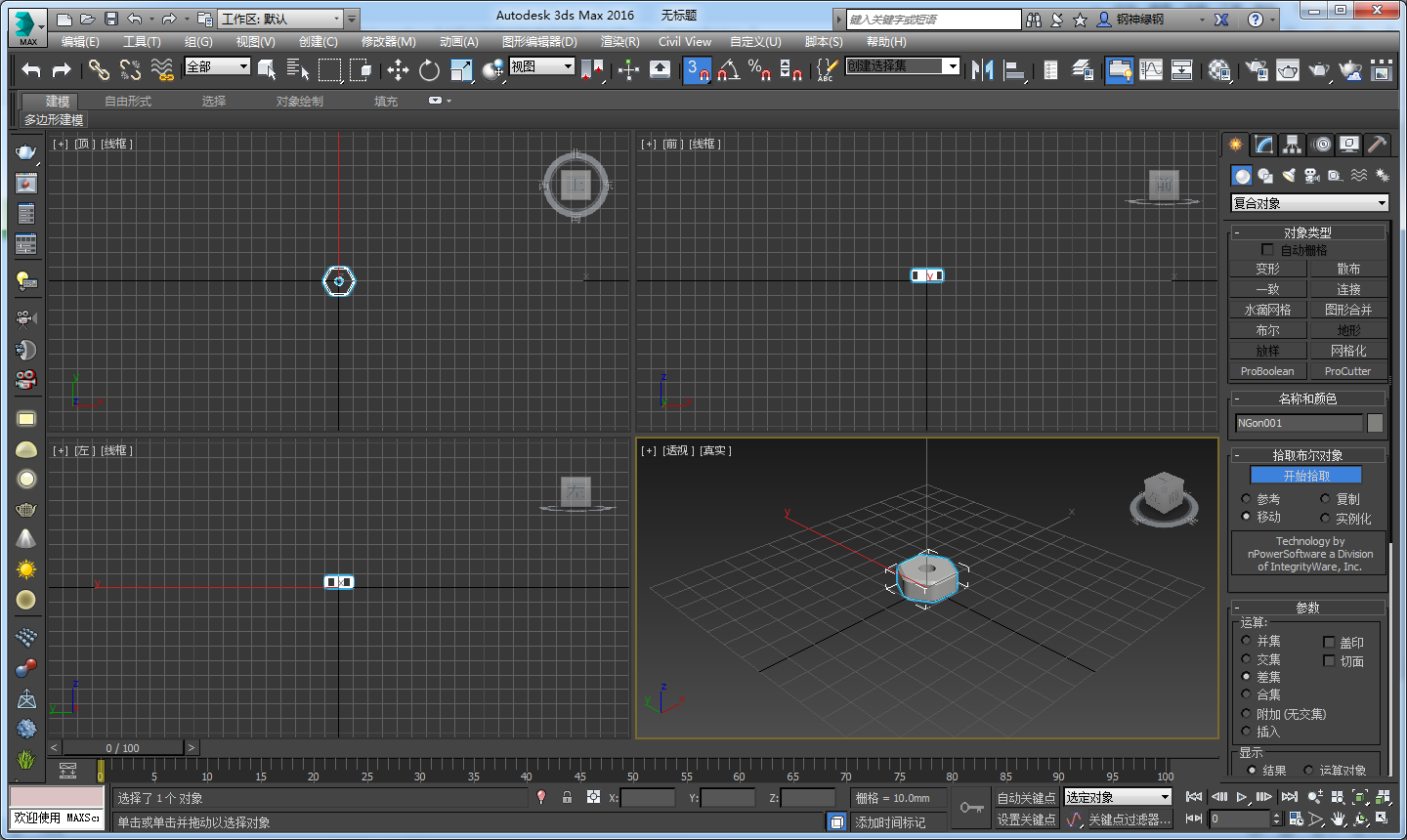
Task: Click the 自动关键点 button
Action: click(1026, 798)
